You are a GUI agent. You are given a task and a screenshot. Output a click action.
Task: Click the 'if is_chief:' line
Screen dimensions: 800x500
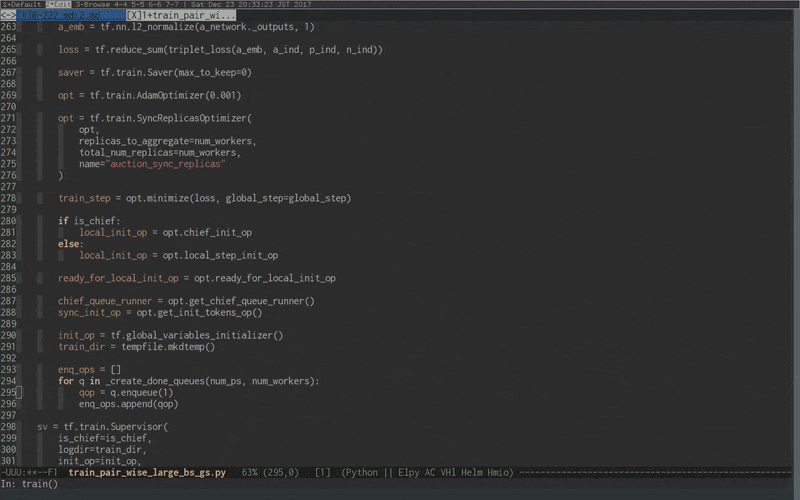(89, 221)
